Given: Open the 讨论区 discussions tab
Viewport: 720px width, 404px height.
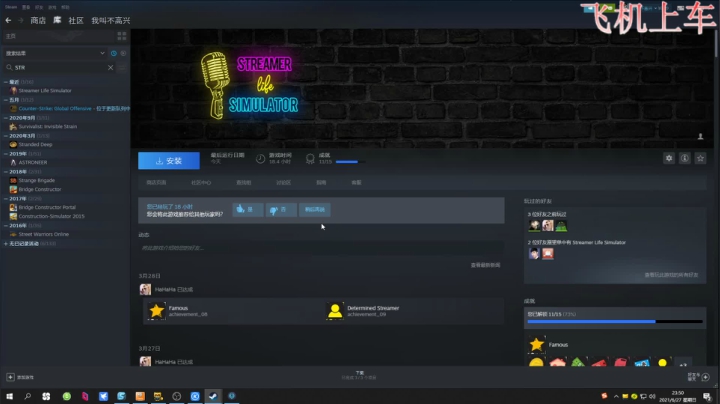Looking at the screenshot, I should pos(283,183).
